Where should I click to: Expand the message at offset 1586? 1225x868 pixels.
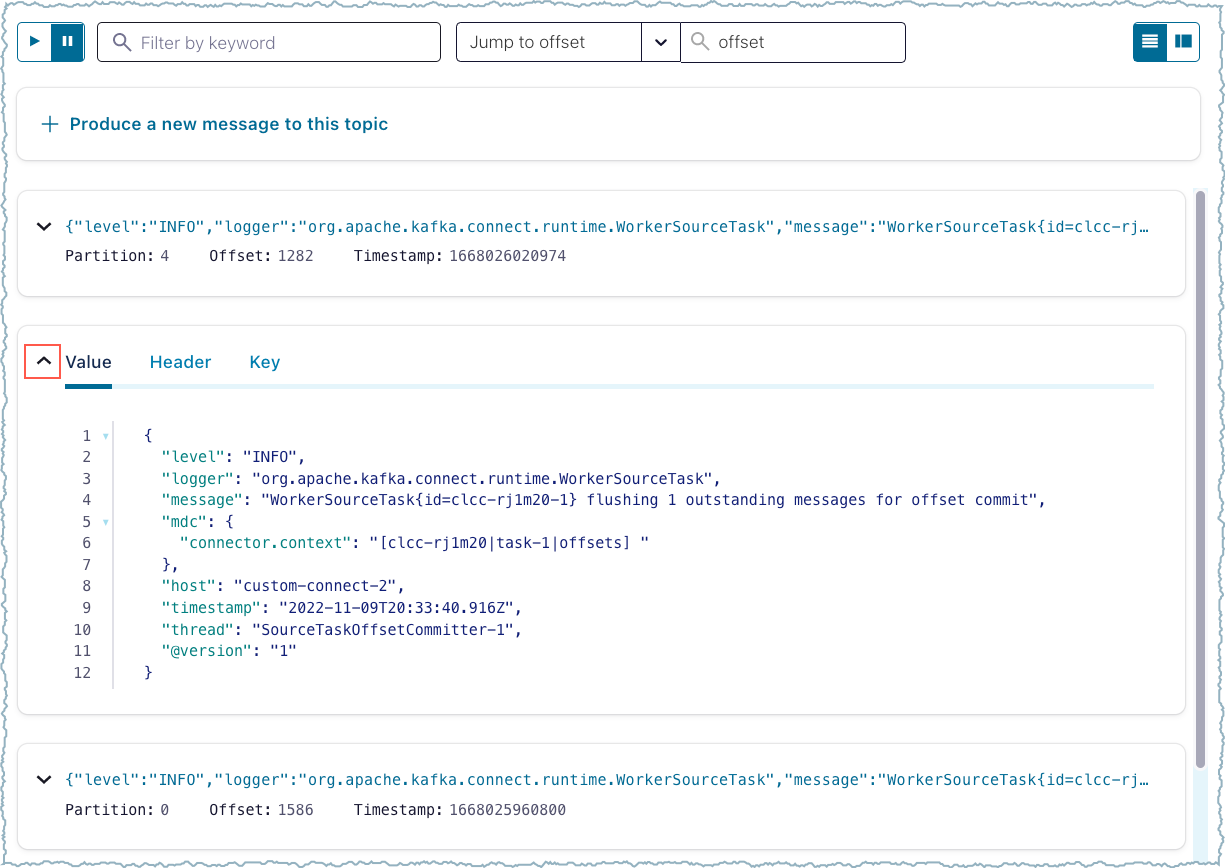[43, 779]
